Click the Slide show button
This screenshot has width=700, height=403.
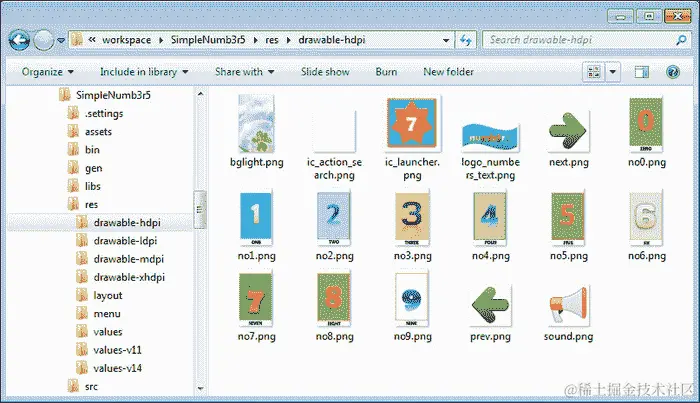coord(325,72)
